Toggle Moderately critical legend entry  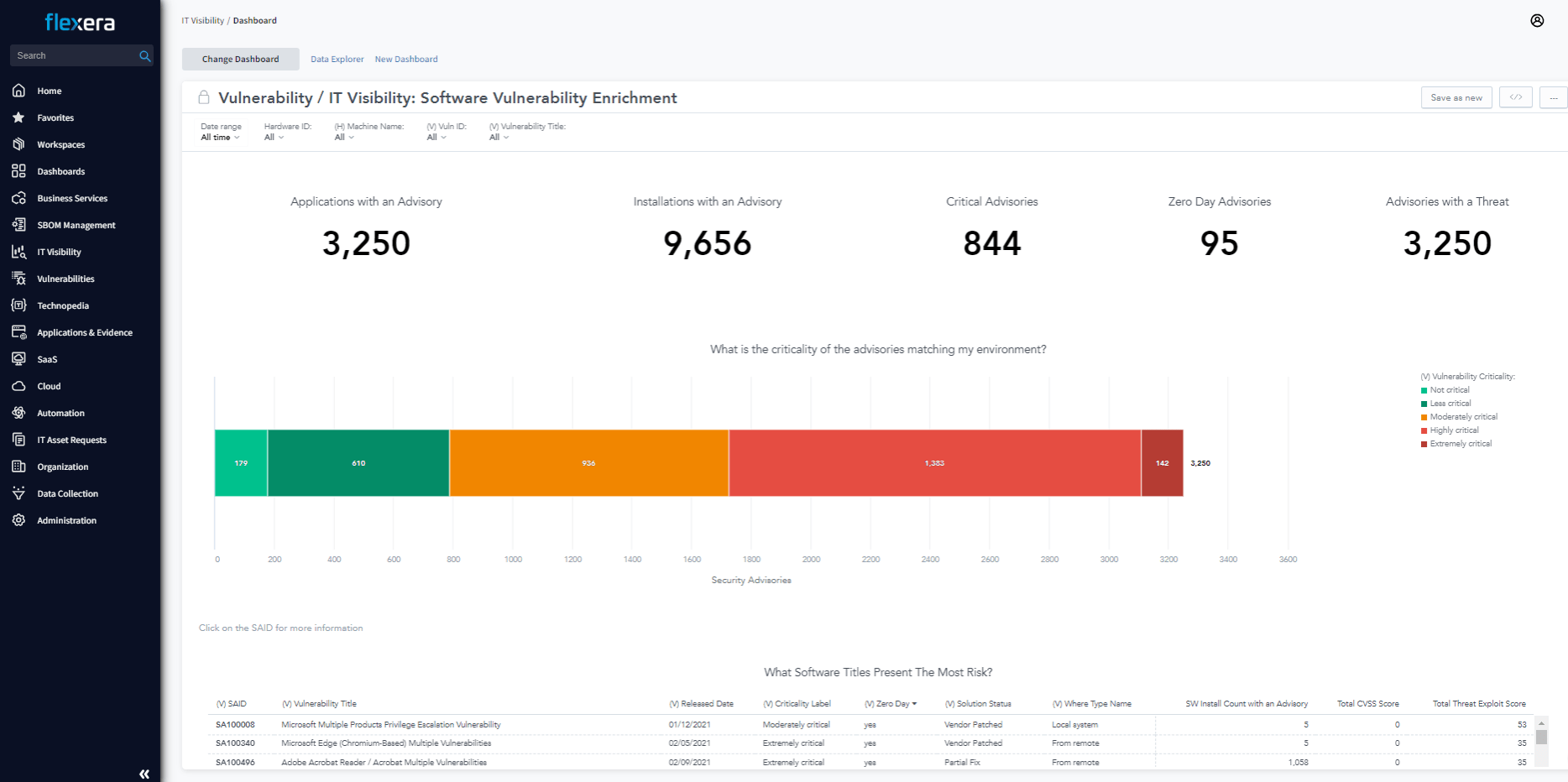tap(1462, 417)
